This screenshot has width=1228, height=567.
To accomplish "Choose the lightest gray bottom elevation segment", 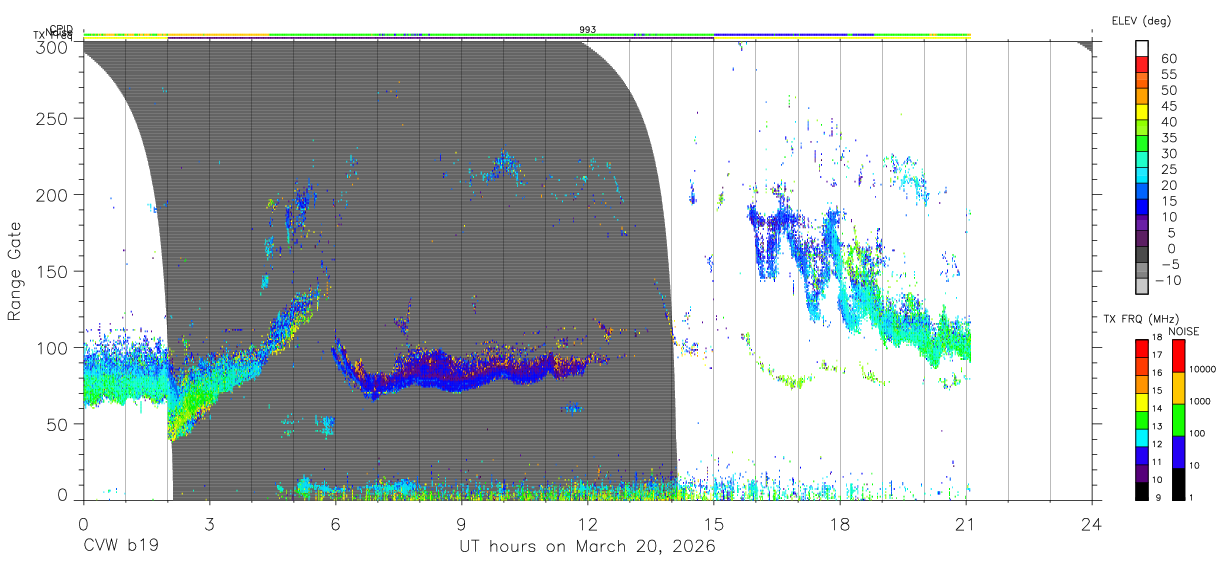I will (1143, 288).
